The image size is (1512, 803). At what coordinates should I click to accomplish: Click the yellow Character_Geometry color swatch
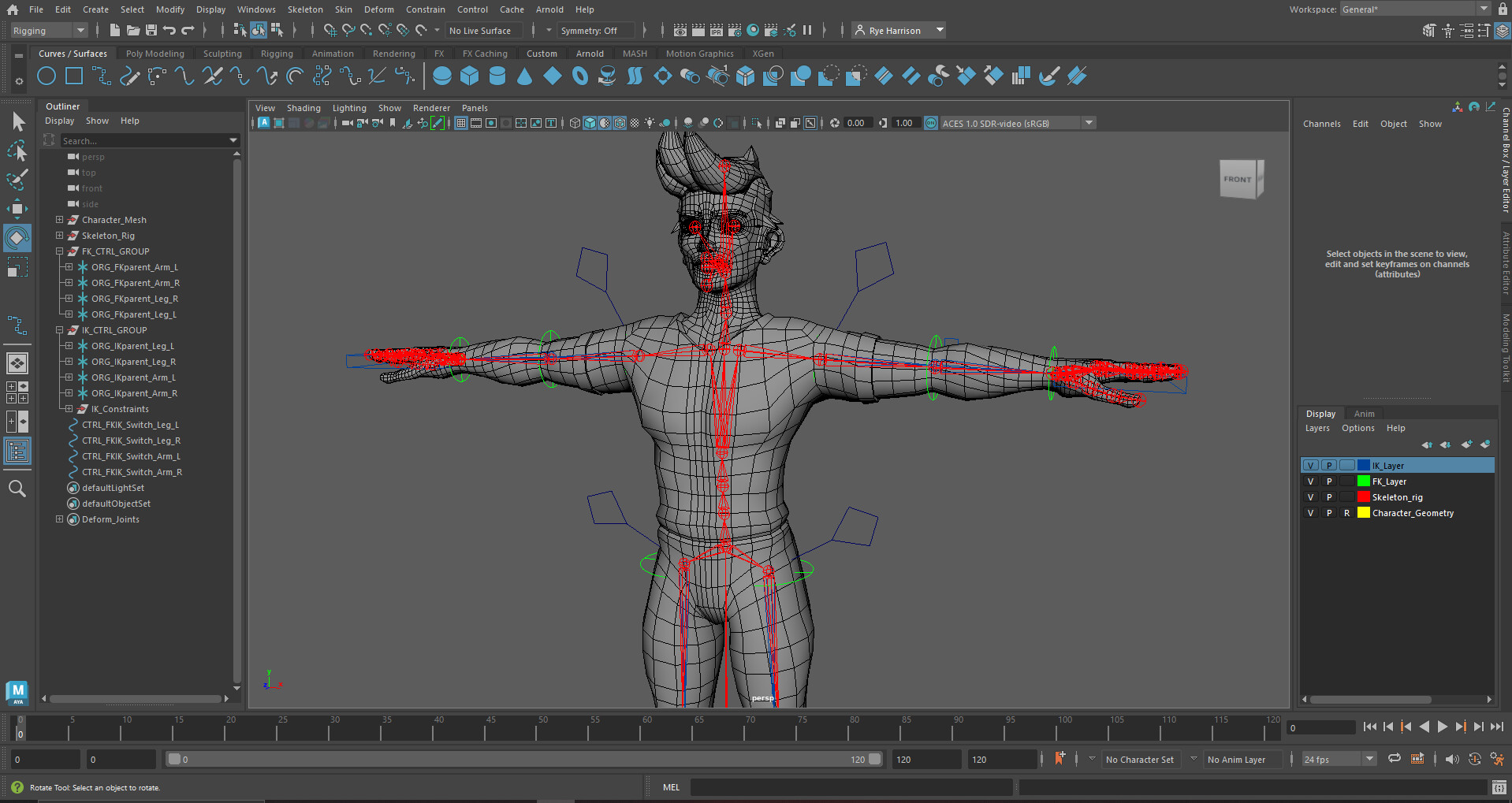pyautogui.click(x=1364, y=513)
